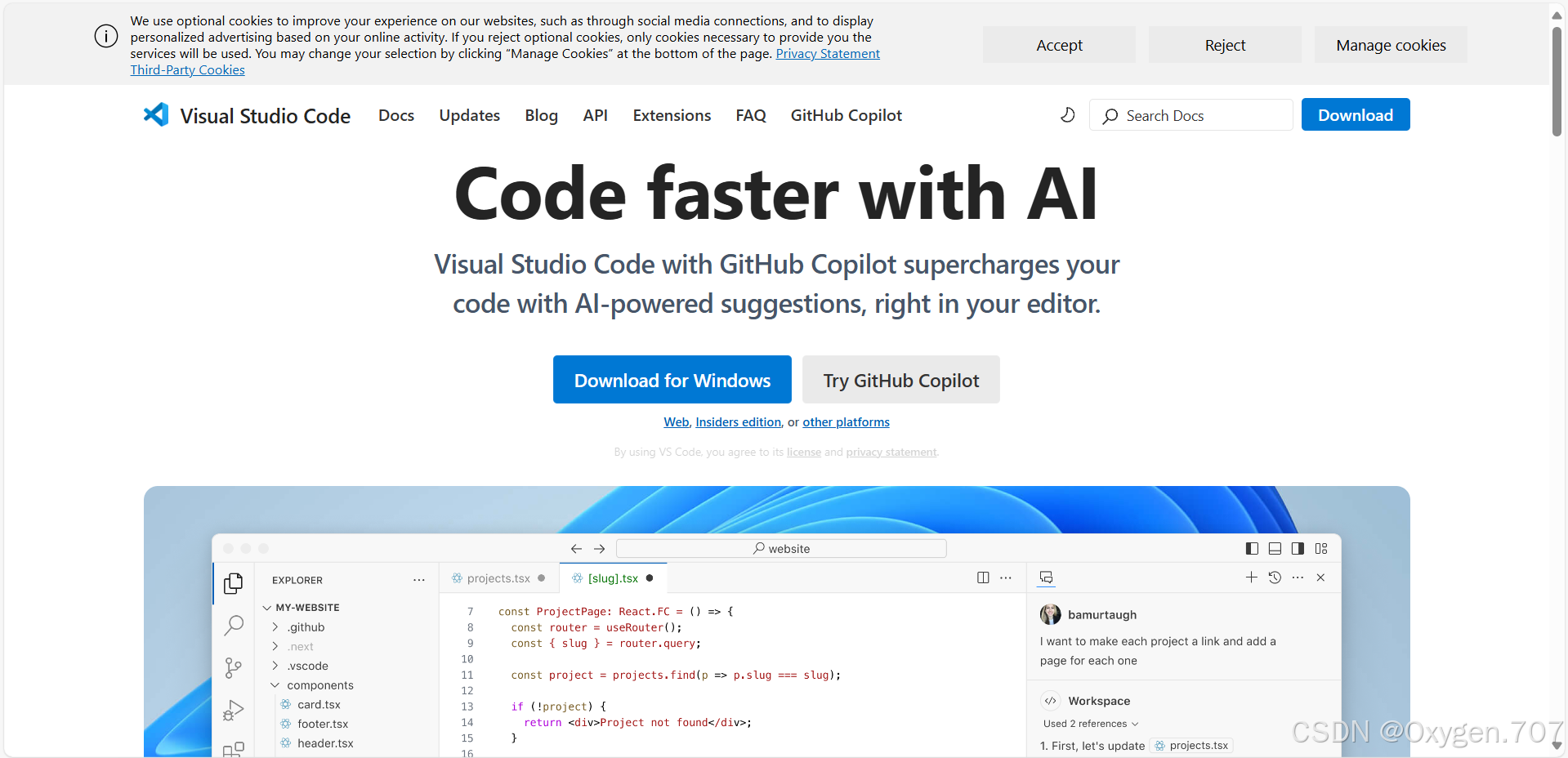1568x758 pixels.
Task: Toggle primary sidebar layout icon
Action: click(x=1252, y=549)
